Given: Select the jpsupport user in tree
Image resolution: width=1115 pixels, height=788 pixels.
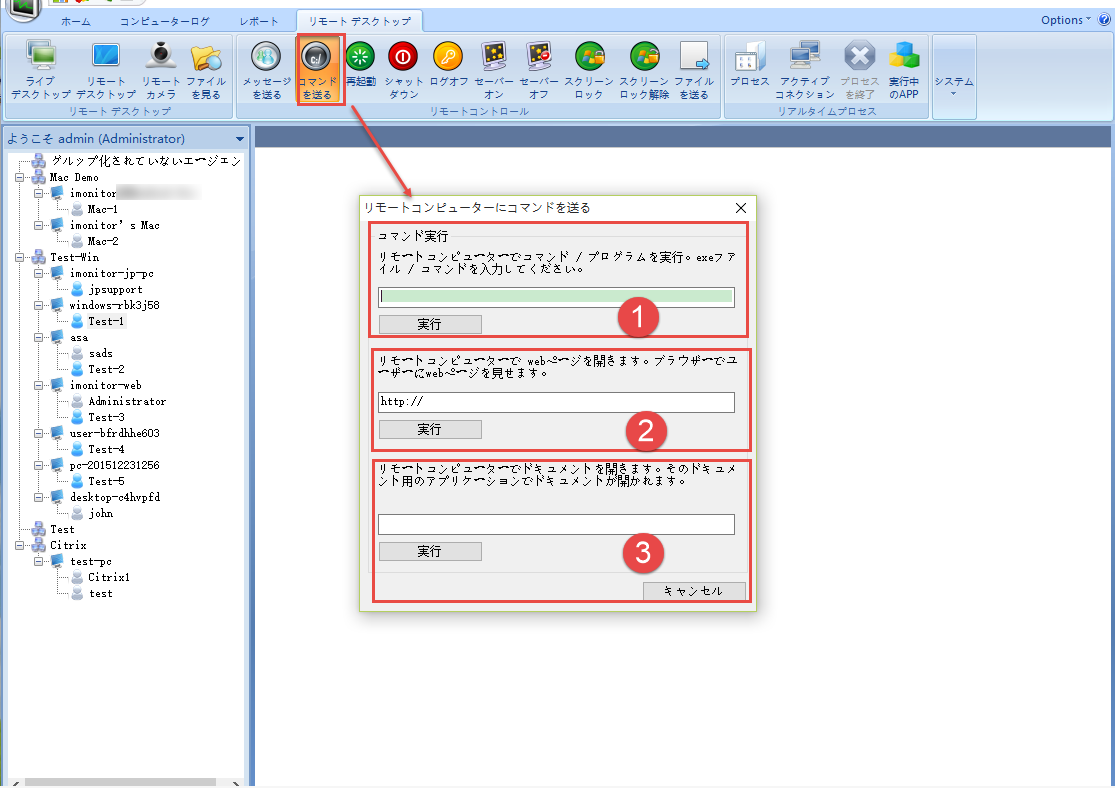Looking at the screenshot, I should 115,289.
